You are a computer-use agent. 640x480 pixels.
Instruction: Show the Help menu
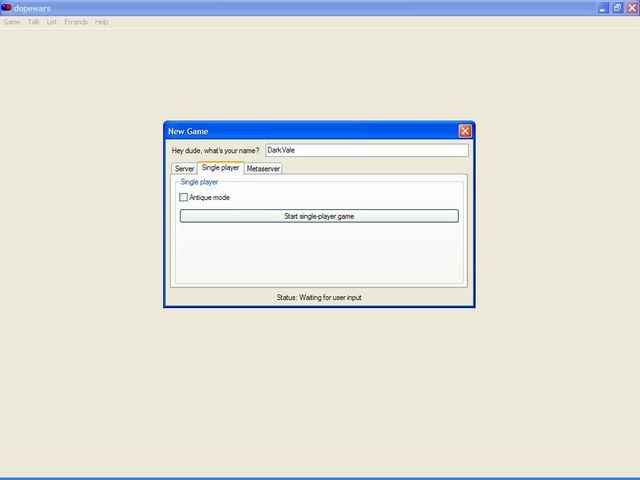tap(101, 21)
